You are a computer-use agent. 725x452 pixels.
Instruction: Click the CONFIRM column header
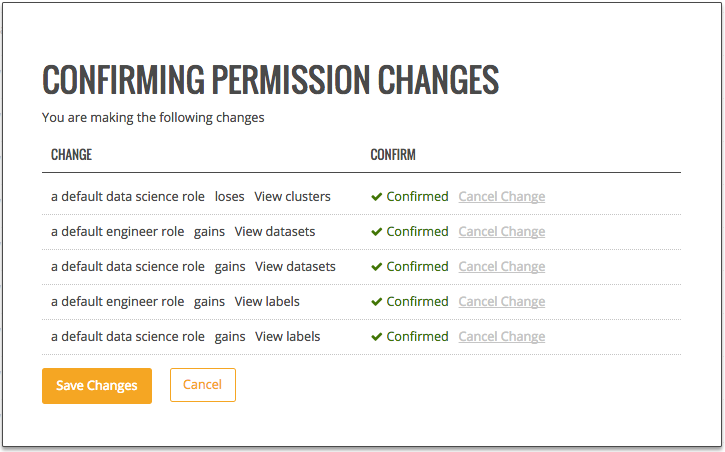[393, 155]
